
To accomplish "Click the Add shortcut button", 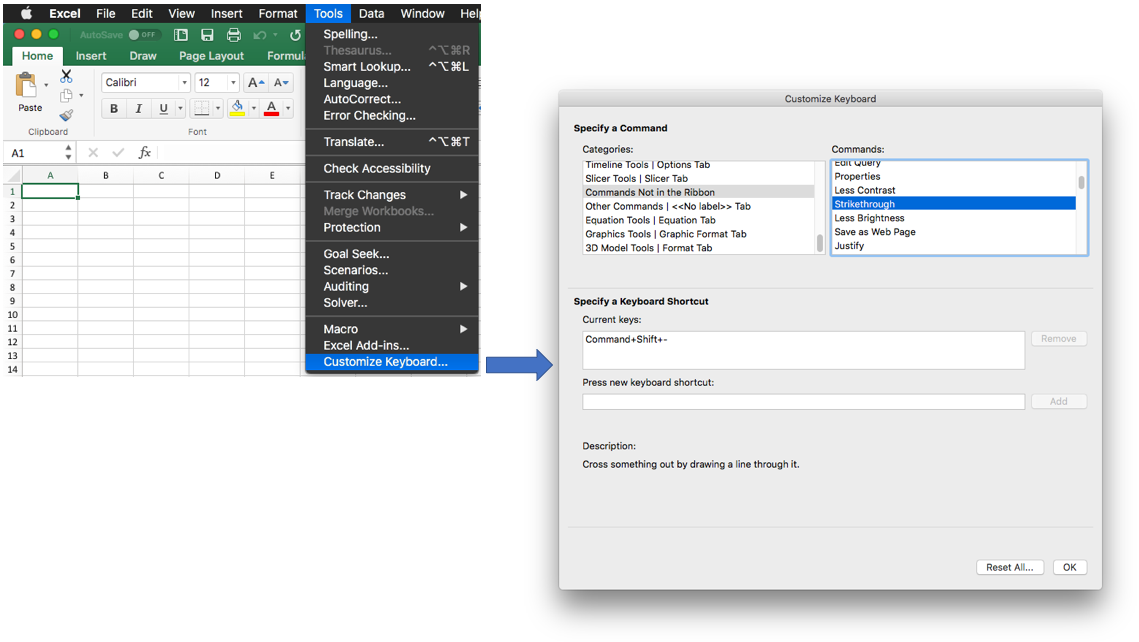I will (x=1058, y=402).
